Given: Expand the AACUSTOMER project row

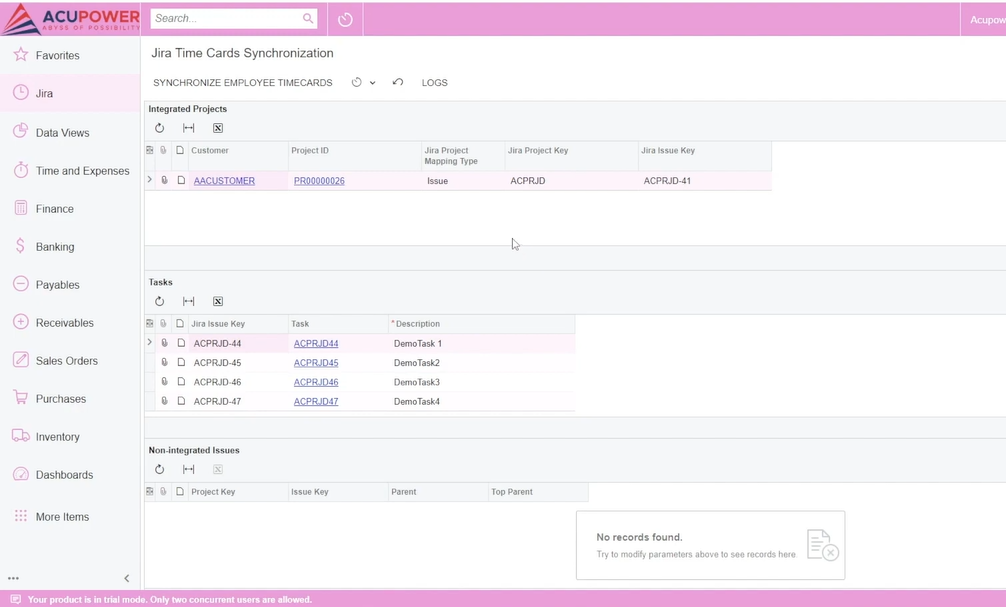Looking at the screenshot, I should (150, 181).
